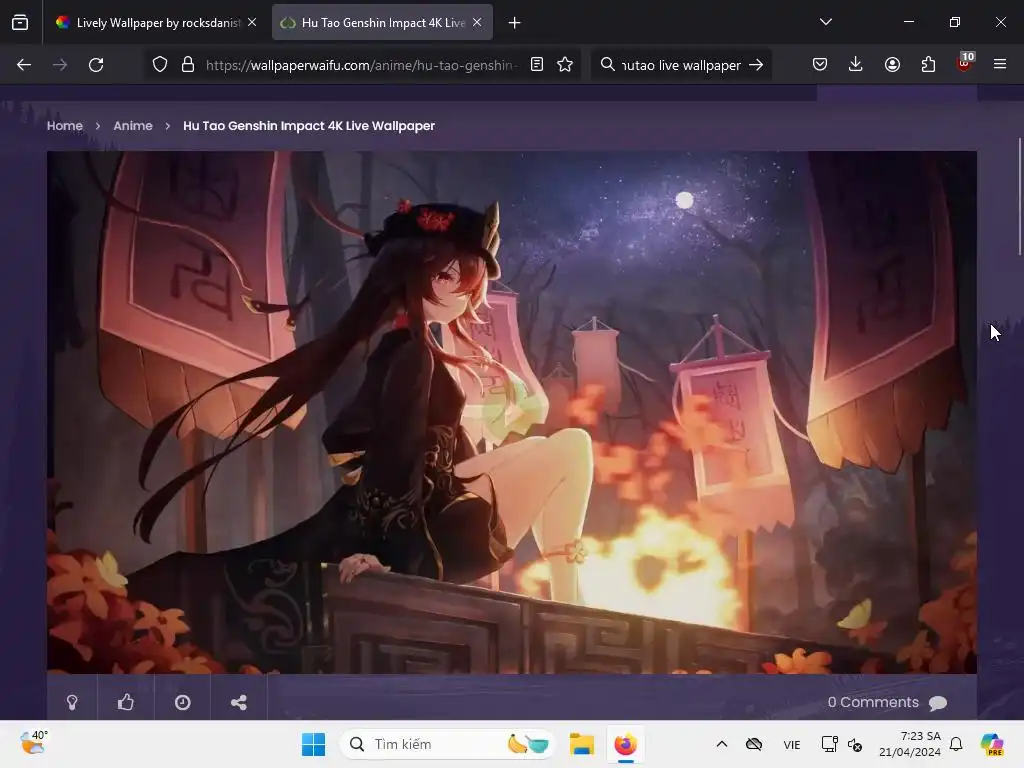Open the Firefox View tab list icon
The image size is (1024, 768).
click(x=20, y=23)
